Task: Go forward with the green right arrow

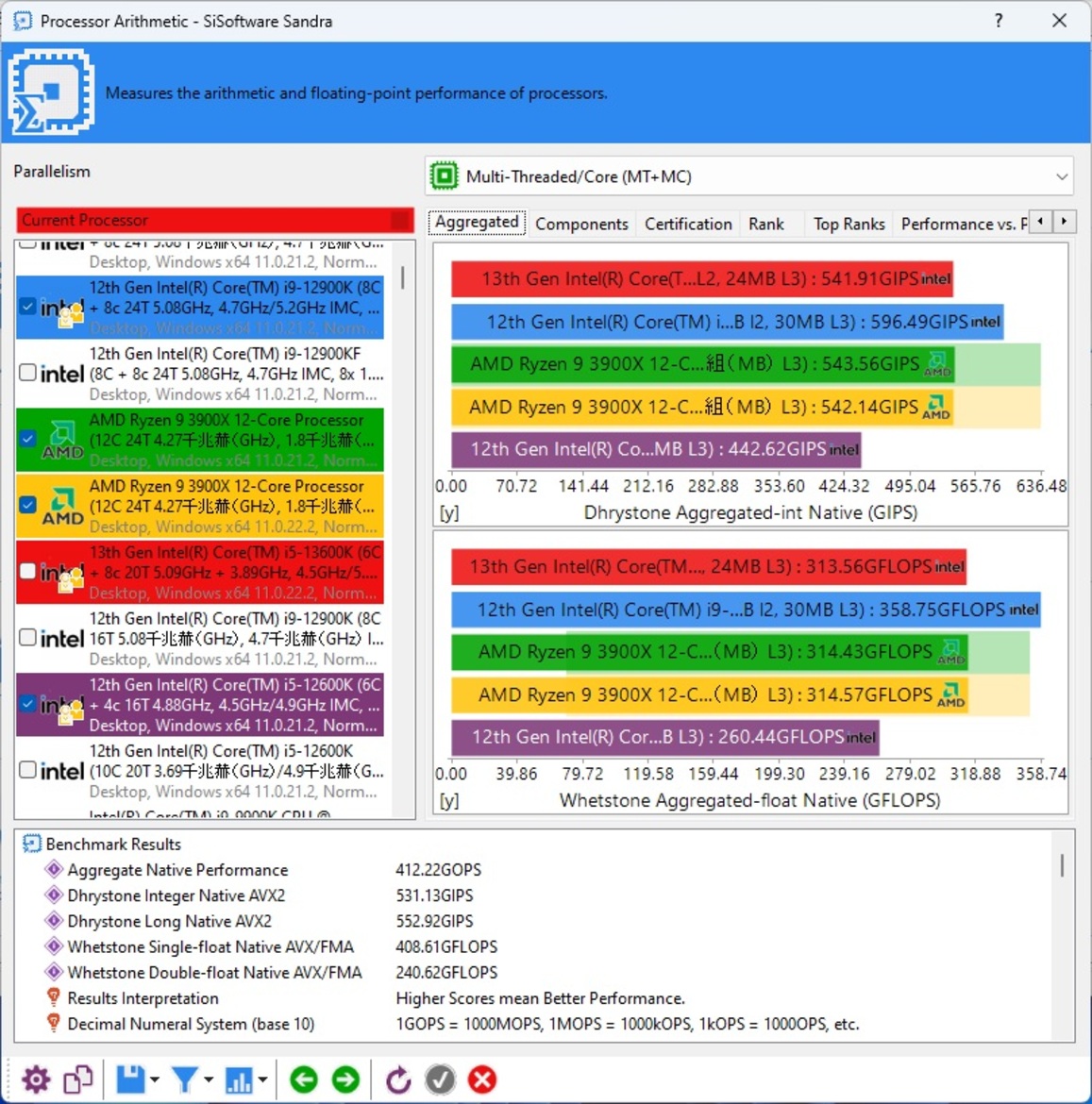Action: click(345, 1079)
